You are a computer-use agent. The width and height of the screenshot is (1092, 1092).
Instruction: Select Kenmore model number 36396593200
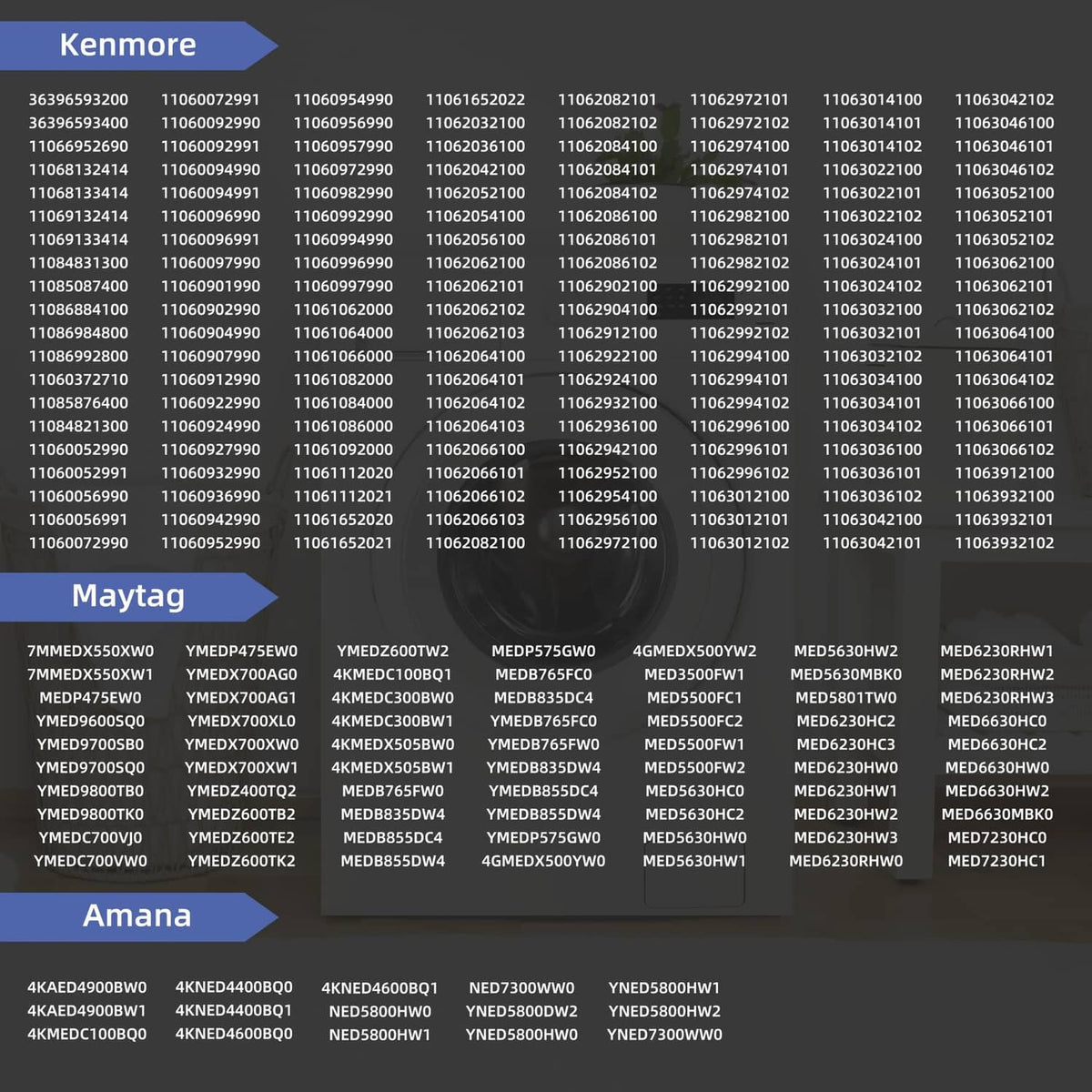pyautogui.click(x=78, y=99)
